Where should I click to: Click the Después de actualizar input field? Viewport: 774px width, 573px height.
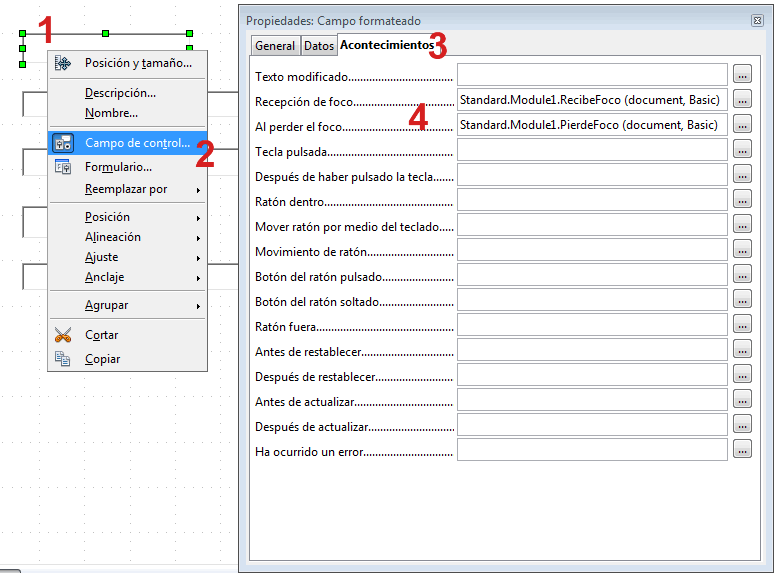pyautogui.click(x=592, y=424)
